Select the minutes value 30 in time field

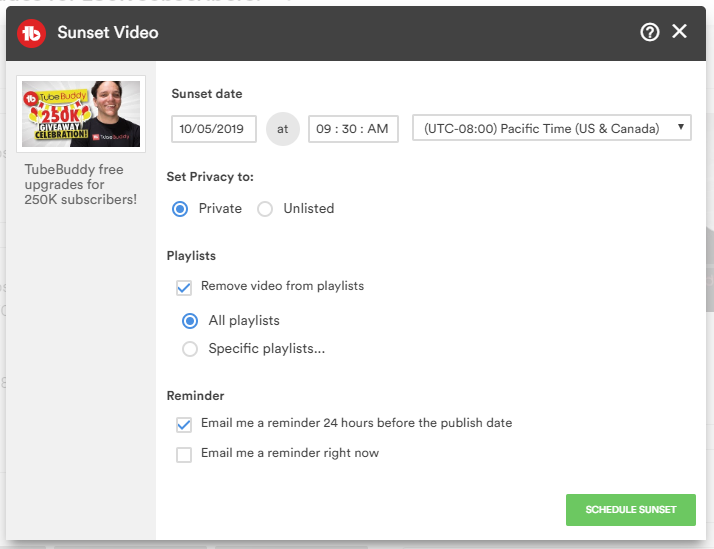(x=351, y=129)
